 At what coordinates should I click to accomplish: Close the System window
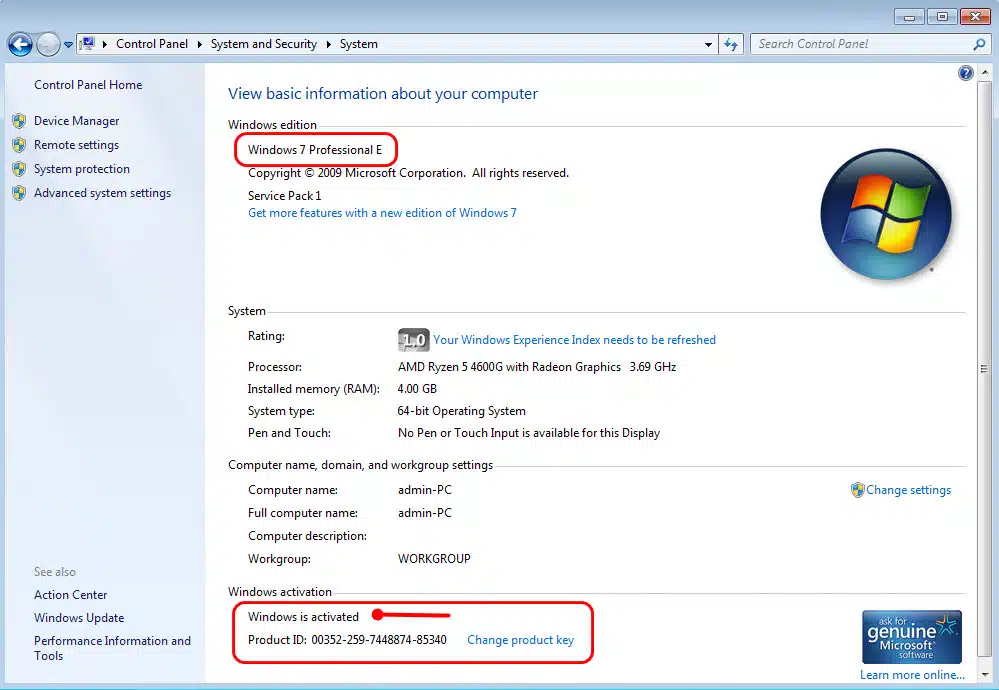(975, 17)
